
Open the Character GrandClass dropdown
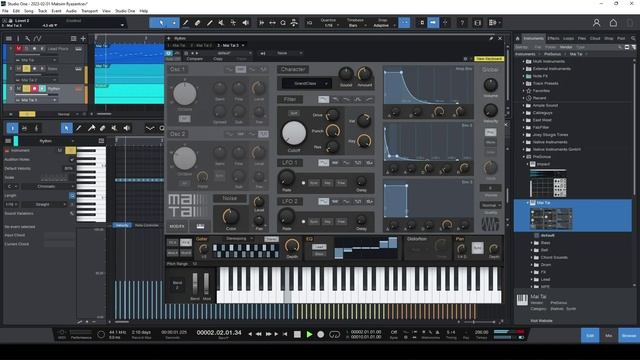[307, 83]
